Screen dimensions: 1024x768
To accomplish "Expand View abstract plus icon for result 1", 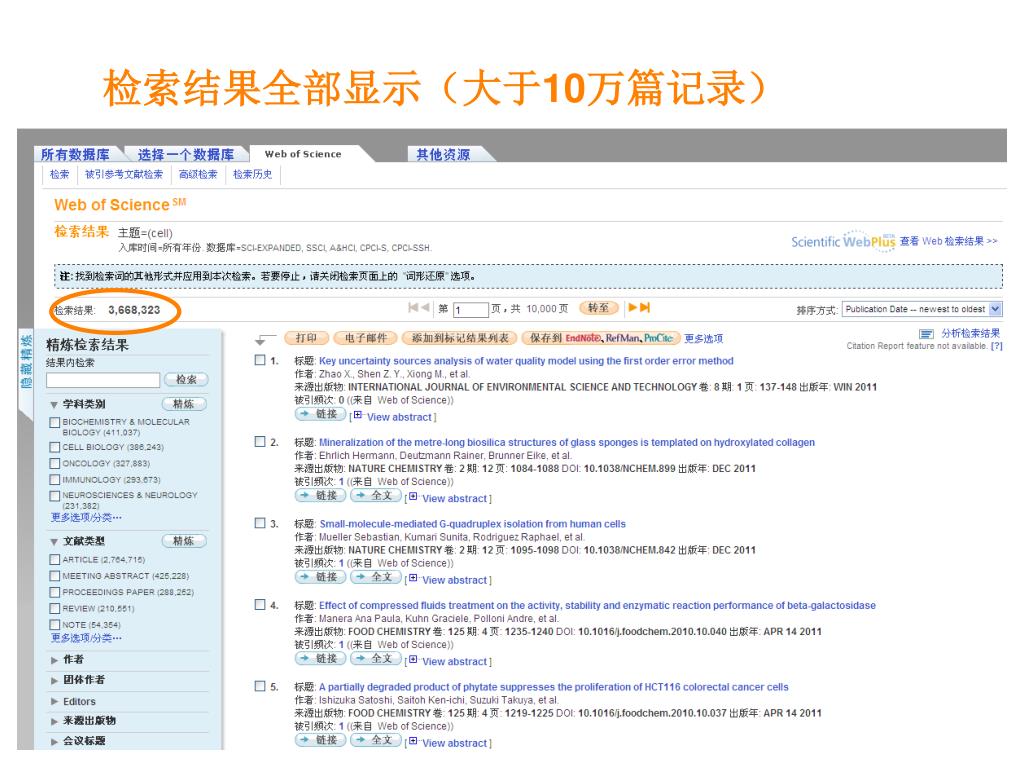I will [358, 415].
